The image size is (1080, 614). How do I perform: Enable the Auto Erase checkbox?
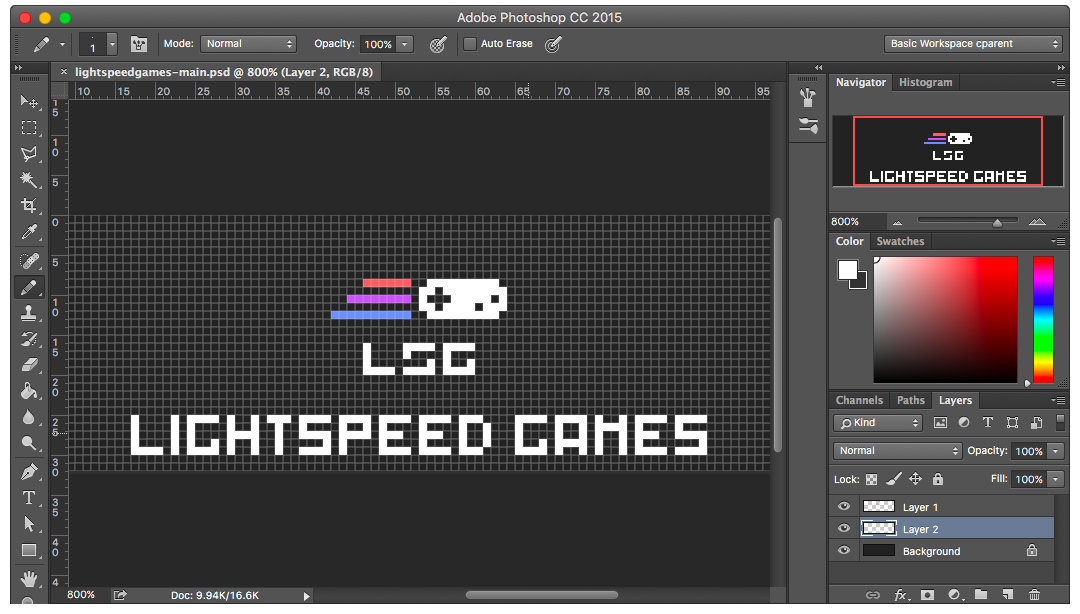click(x=469, y=44)
